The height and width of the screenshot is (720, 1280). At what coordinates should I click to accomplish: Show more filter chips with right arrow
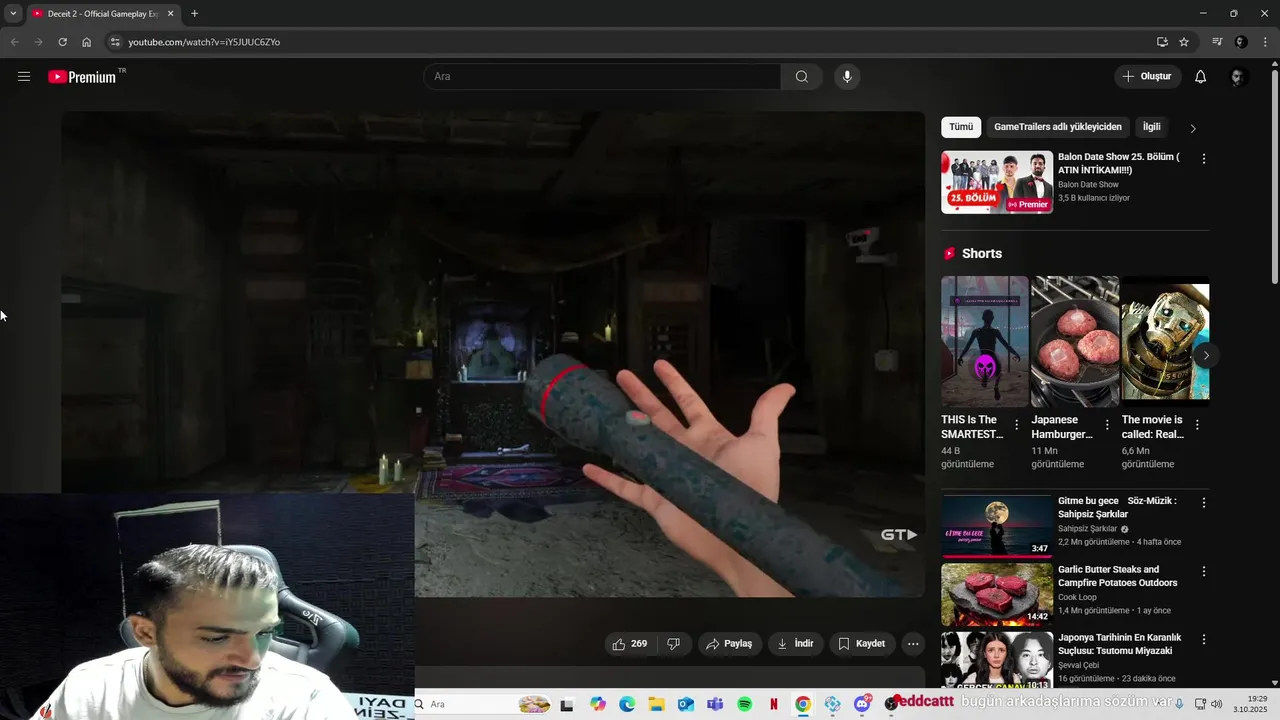click(1192, 128)
